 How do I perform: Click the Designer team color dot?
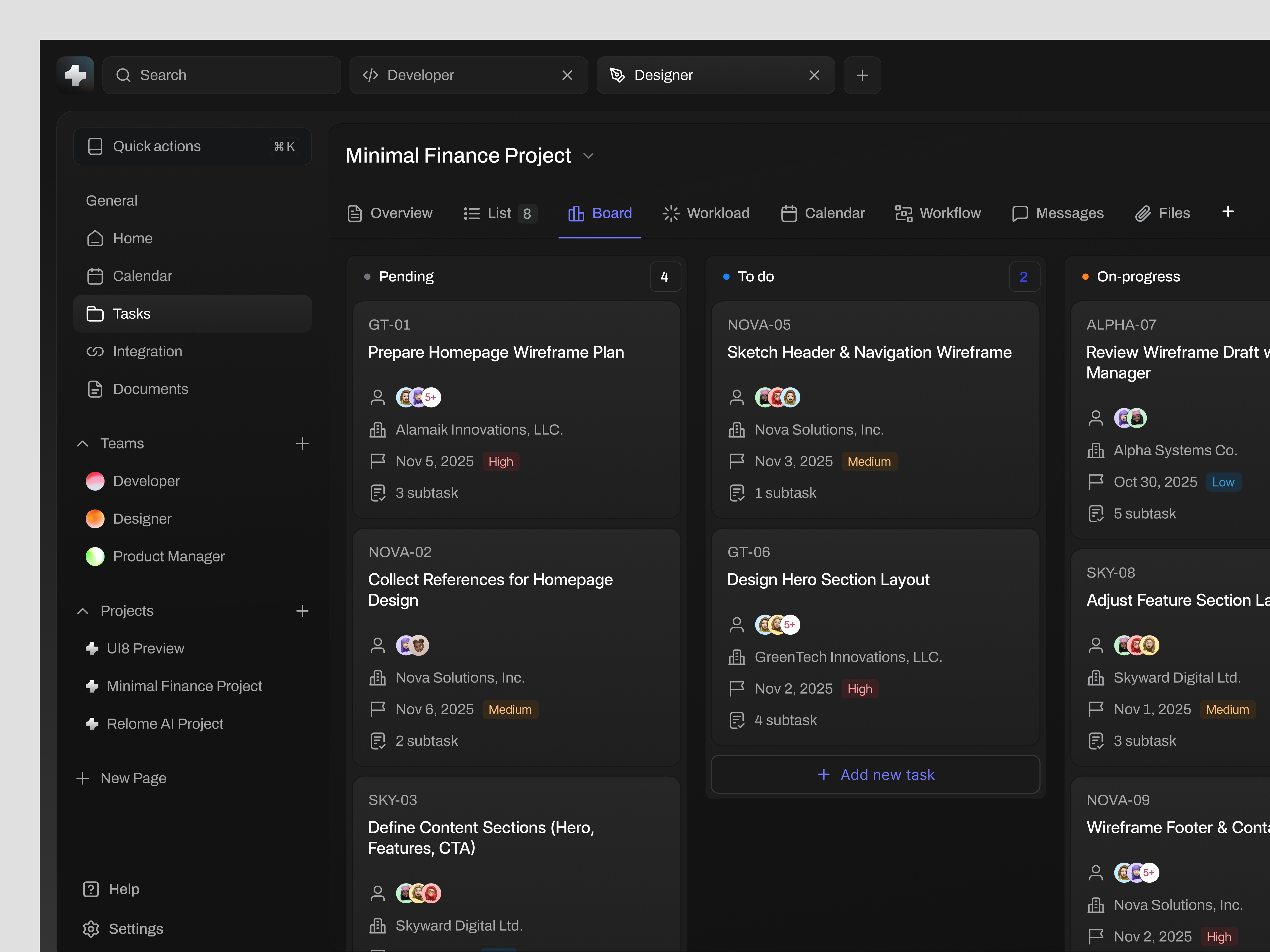(95, 519)
